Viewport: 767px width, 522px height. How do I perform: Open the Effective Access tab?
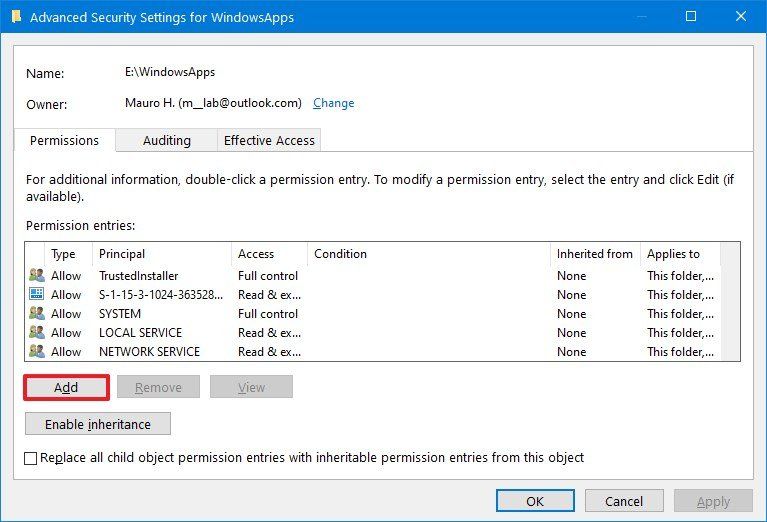pyautogui.click(x=269, y=141)
